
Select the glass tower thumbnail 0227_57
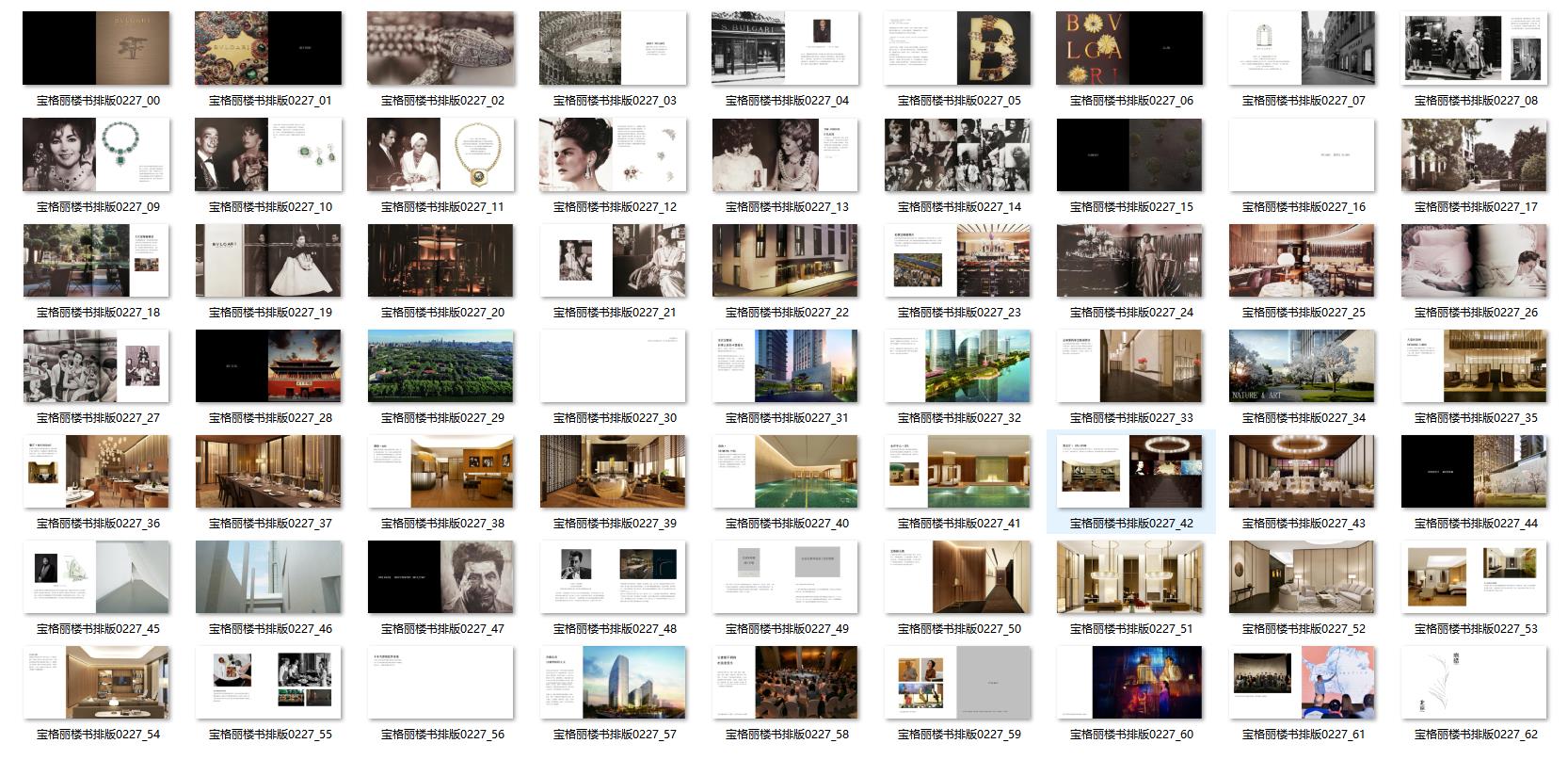click(613, 682)
